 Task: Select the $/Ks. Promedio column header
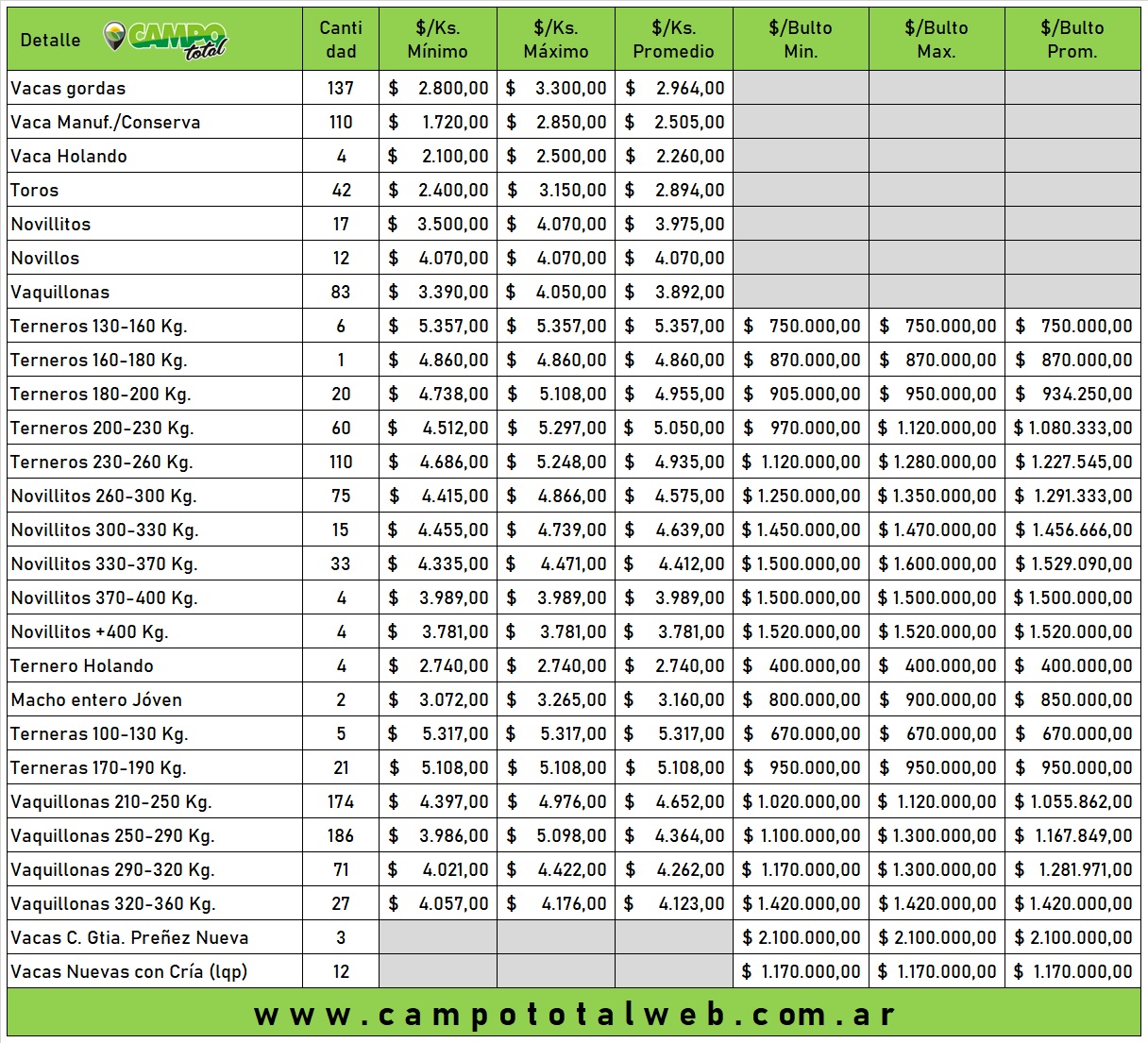(673, 40)
